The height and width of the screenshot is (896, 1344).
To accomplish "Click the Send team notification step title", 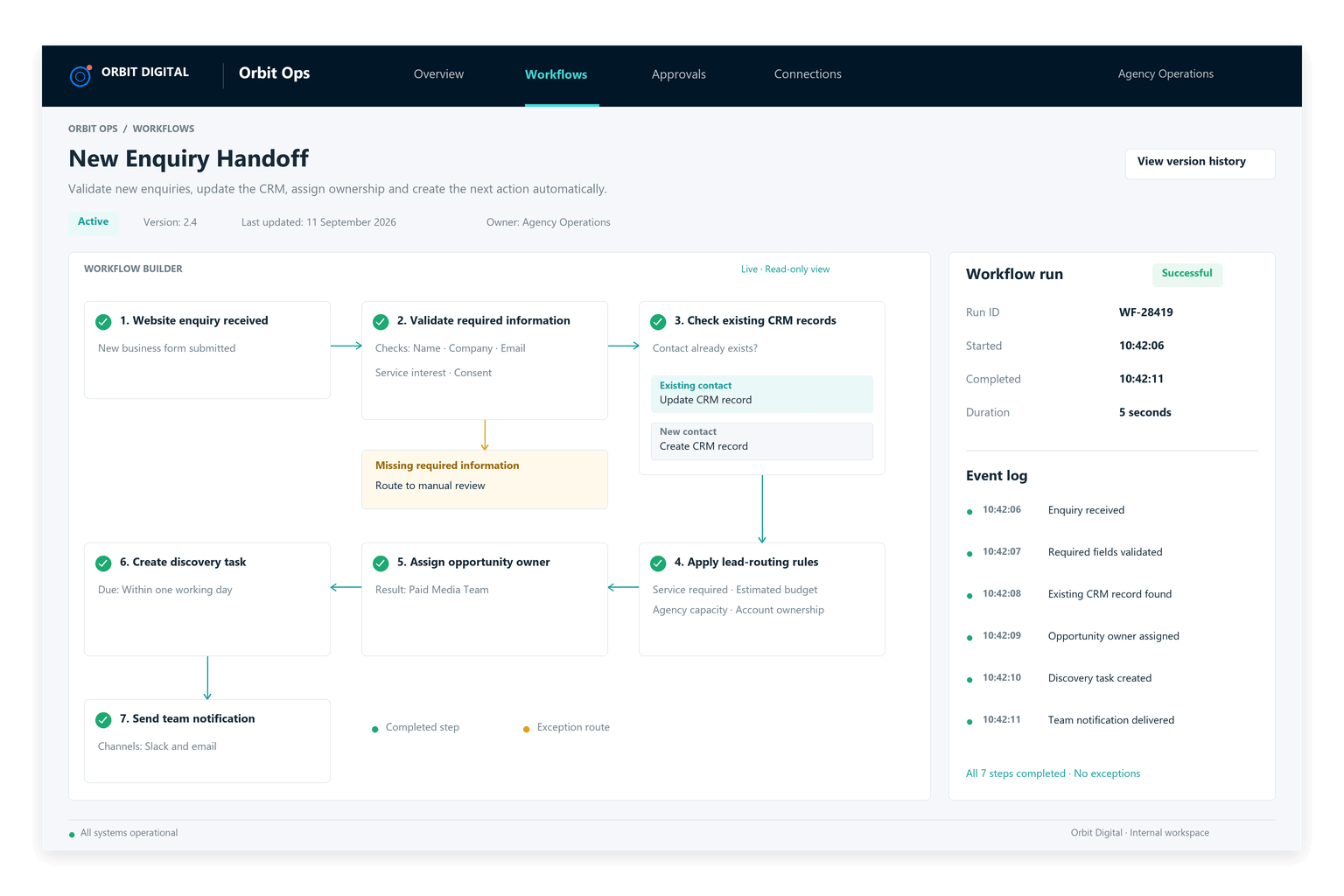I will click(x=187, y=719).
